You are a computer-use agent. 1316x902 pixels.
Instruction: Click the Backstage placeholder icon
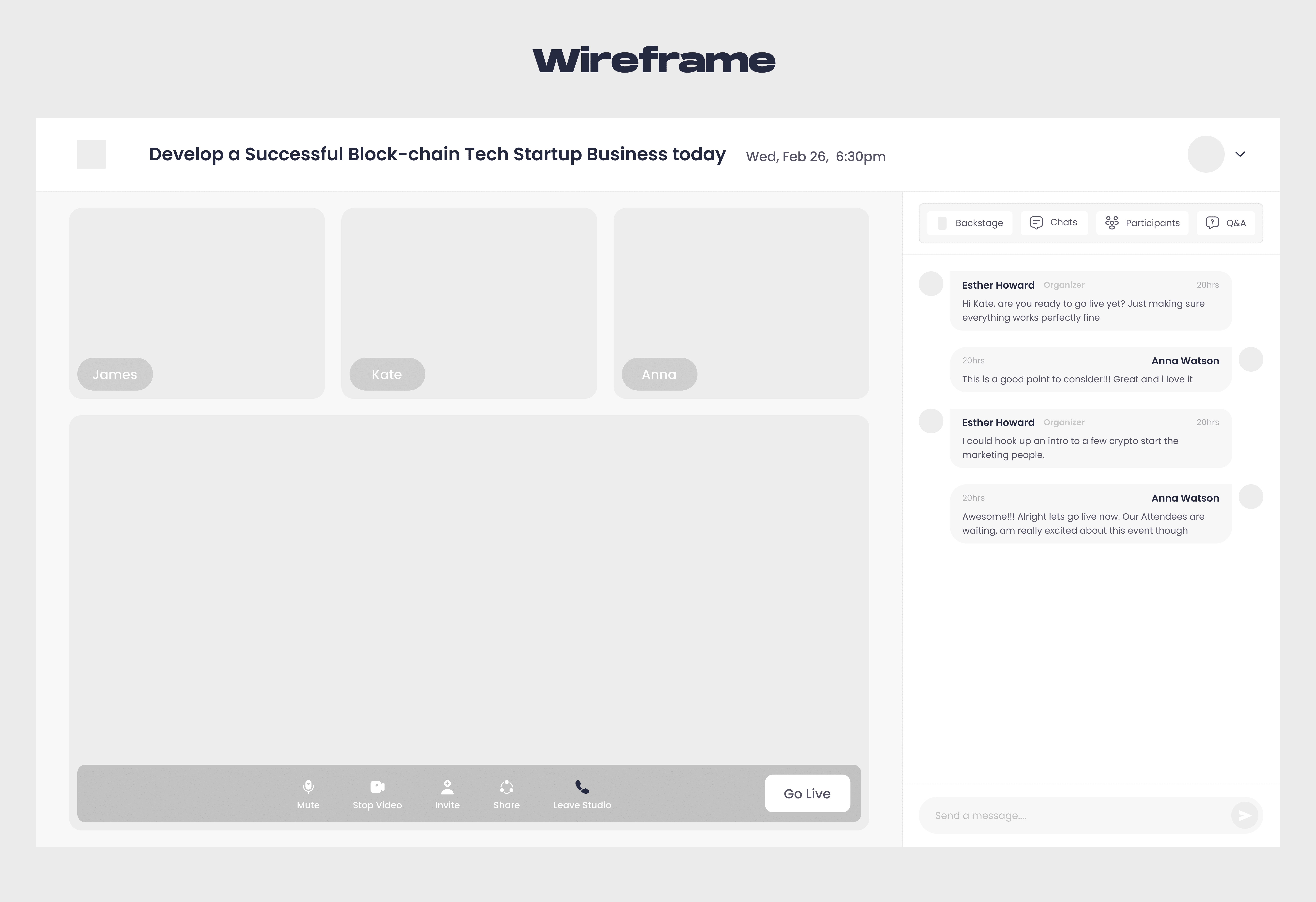pos(942,223)
